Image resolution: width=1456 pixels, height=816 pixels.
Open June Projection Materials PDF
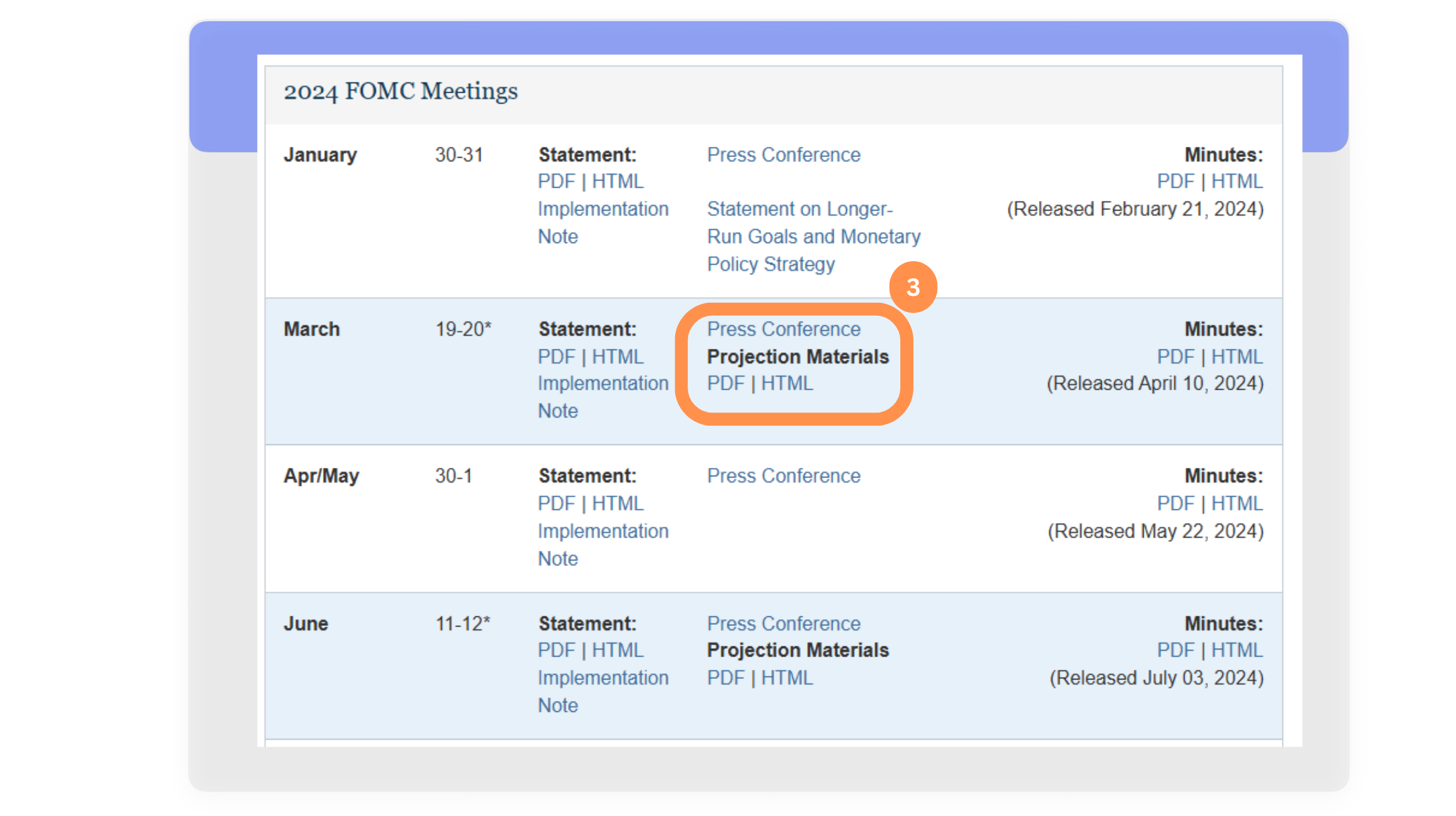725,678
